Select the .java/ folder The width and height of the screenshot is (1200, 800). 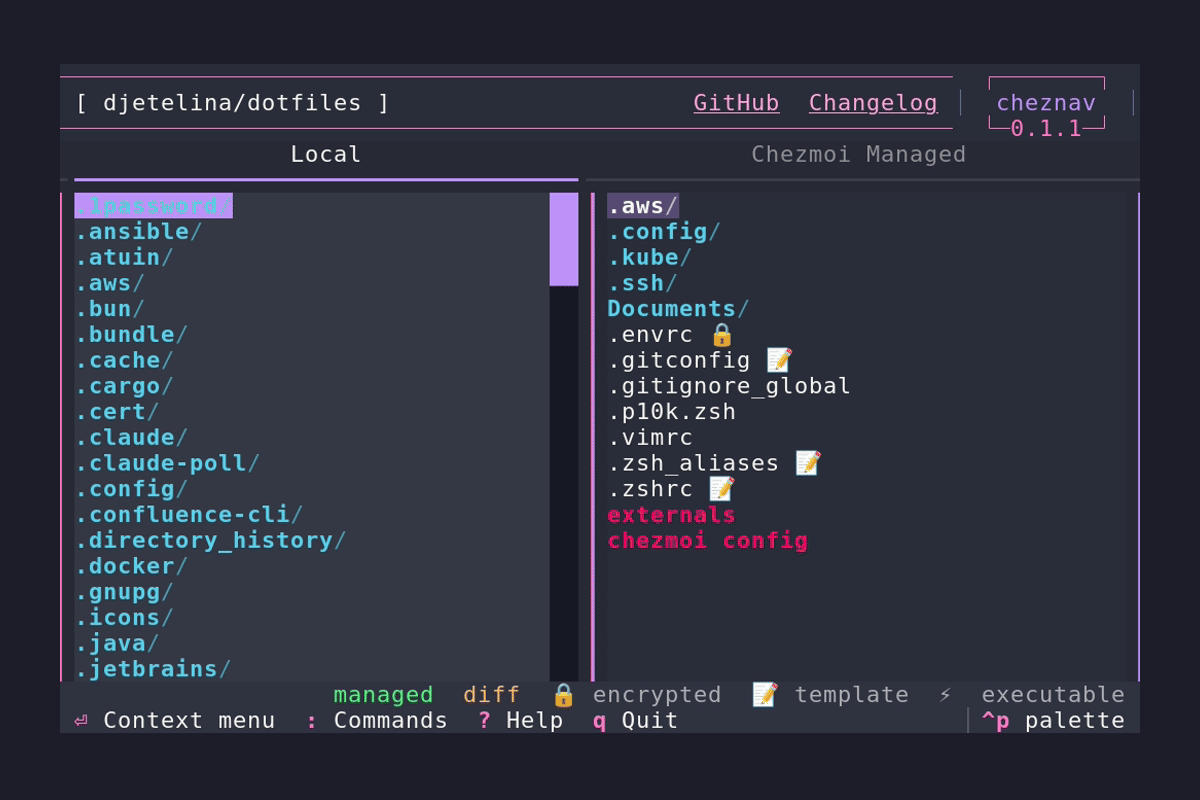click(118, 644)
